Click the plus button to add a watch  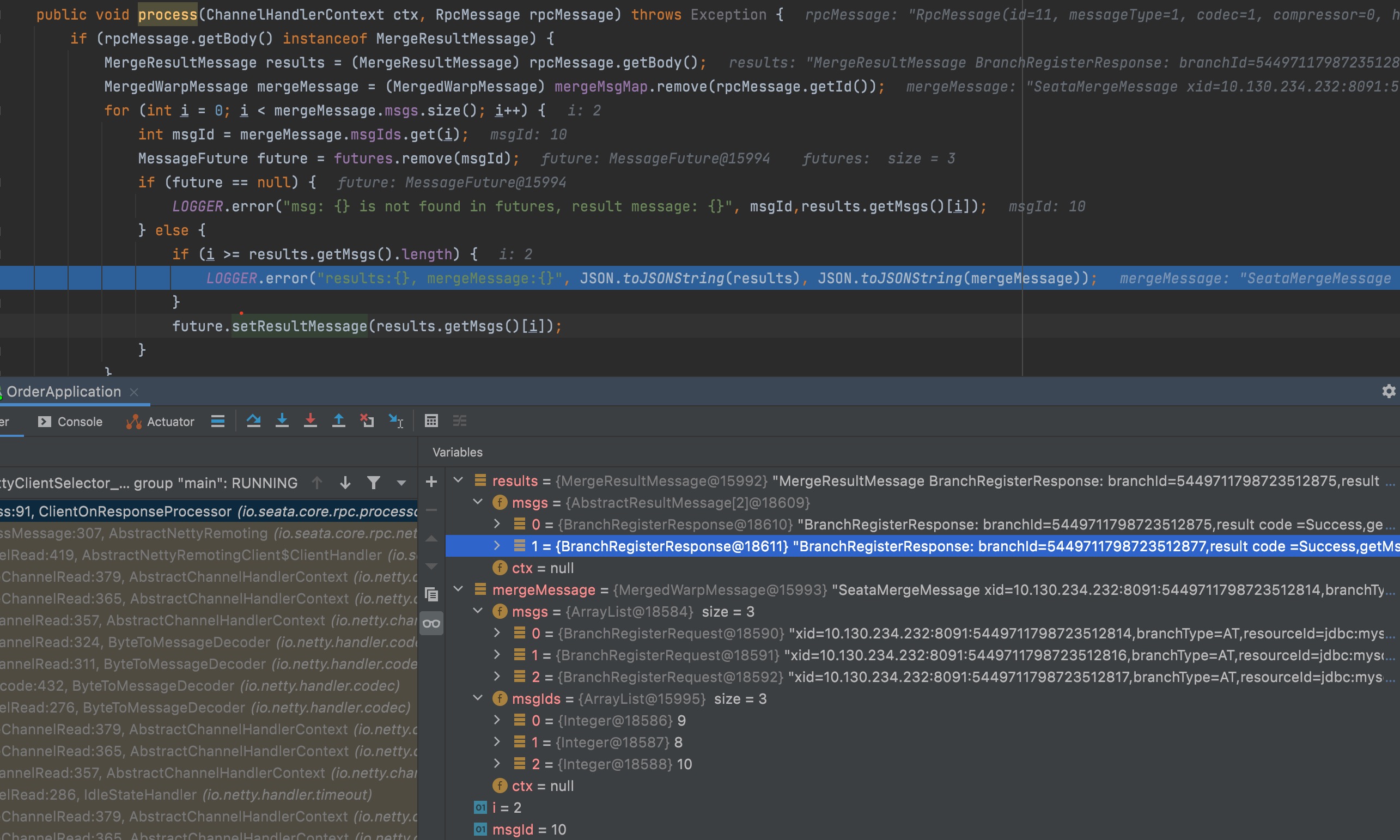coord(432,481)
